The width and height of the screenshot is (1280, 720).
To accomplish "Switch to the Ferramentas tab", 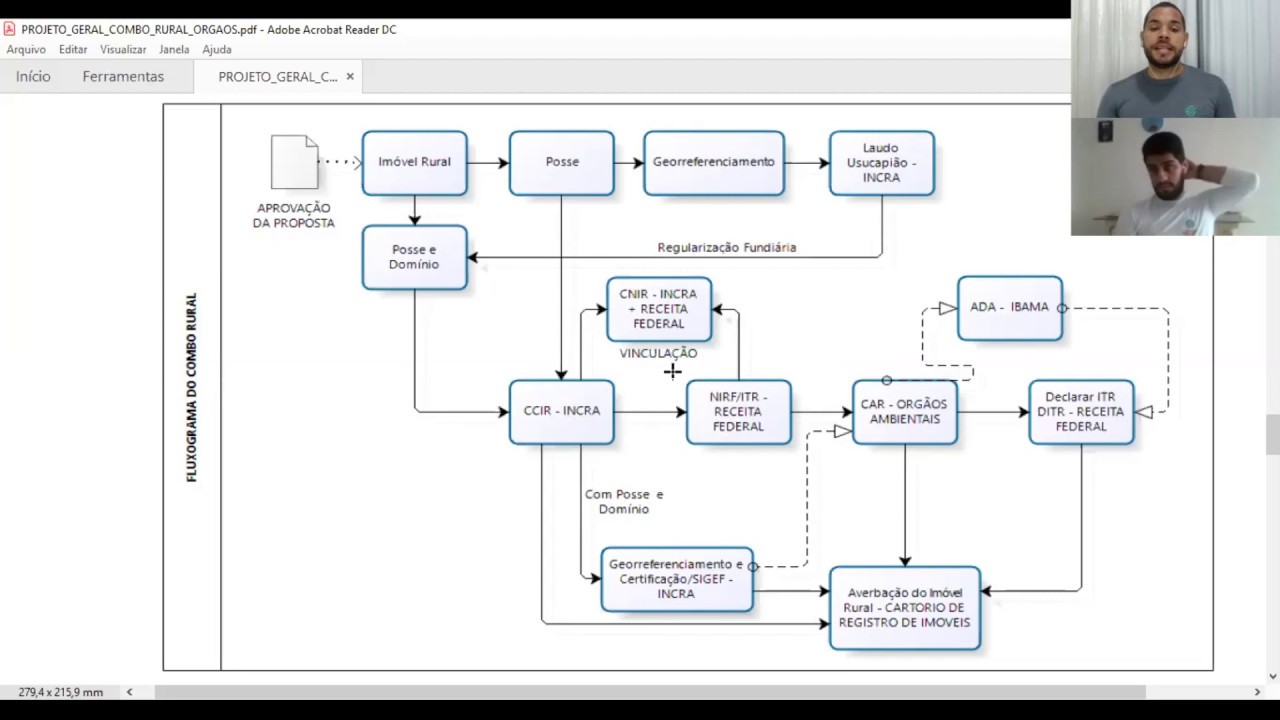I will pos(123,76).
